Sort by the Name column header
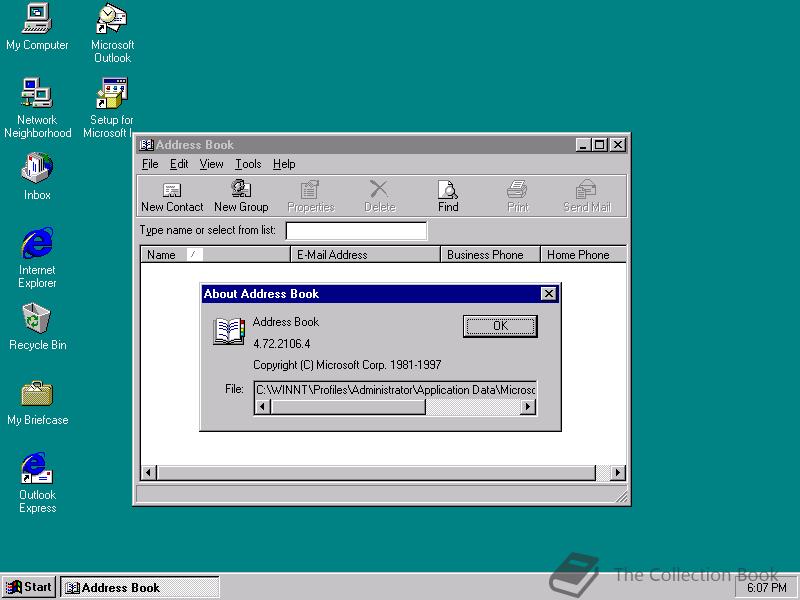The width and height of the screenshot is (800, 600). 215,255
